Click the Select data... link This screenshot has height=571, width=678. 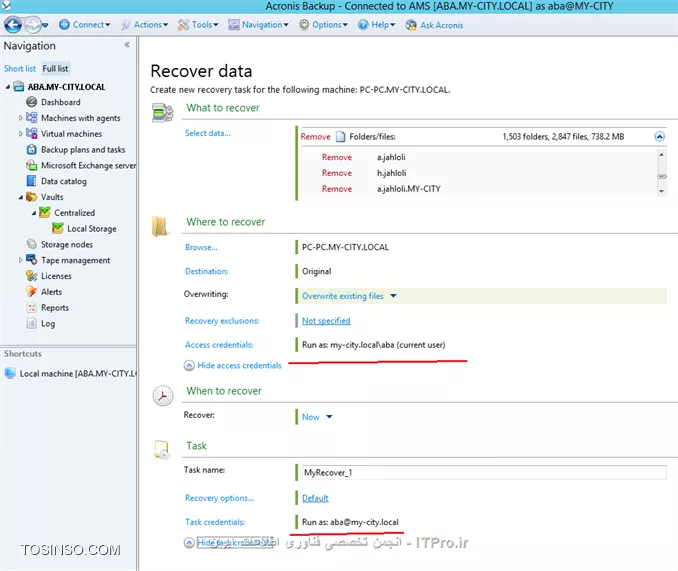(x=208, y=133)
